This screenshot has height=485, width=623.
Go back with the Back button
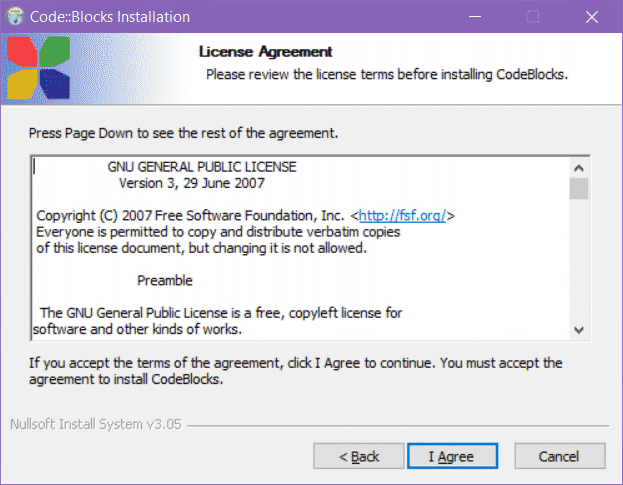point(359,456)
